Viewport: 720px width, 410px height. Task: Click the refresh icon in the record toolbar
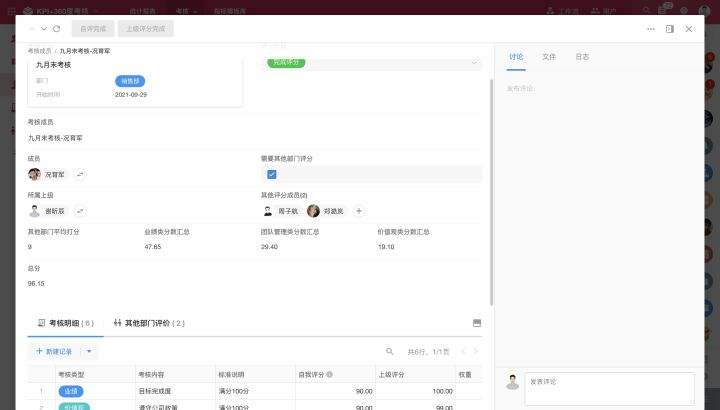[56, 28]
